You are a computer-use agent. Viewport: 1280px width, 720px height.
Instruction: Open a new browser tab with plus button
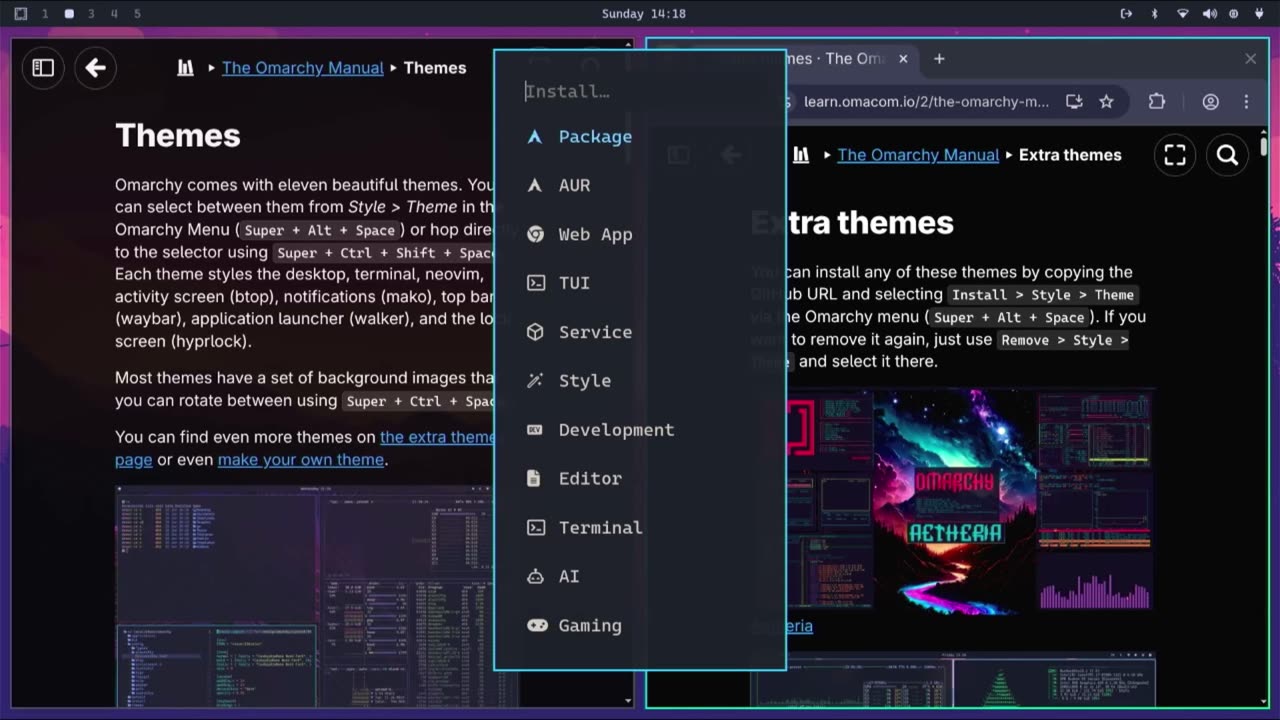(x=938, y=59)
